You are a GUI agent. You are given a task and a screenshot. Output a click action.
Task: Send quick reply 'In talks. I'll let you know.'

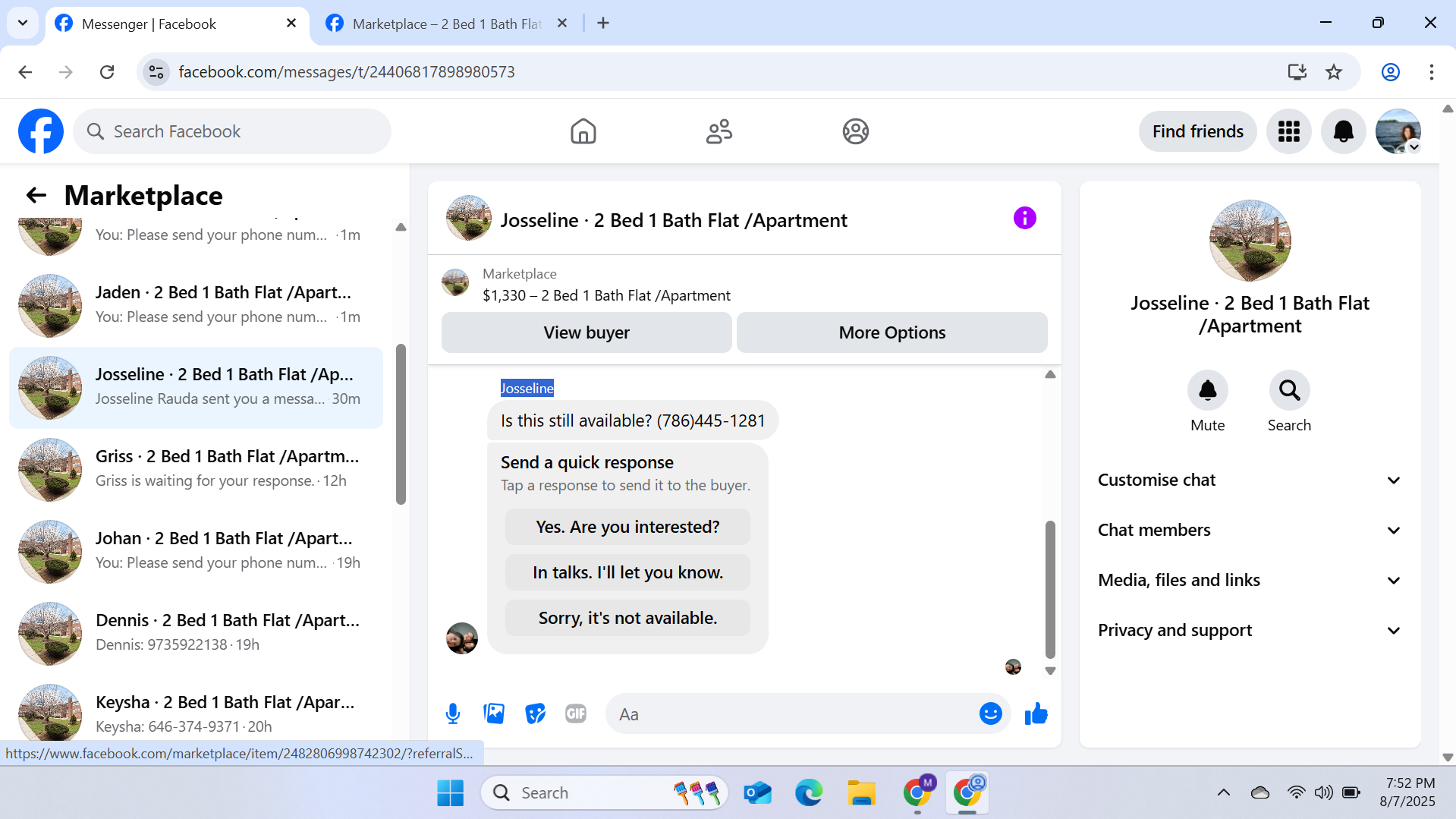(627, 572)
